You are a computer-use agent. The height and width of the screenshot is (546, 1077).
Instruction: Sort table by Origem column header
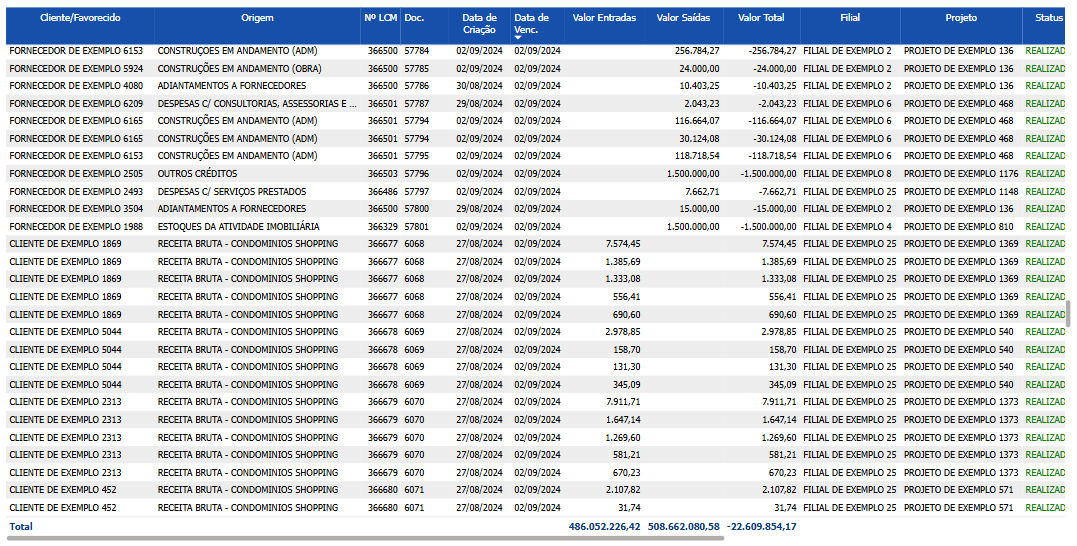tap(257, 18)
